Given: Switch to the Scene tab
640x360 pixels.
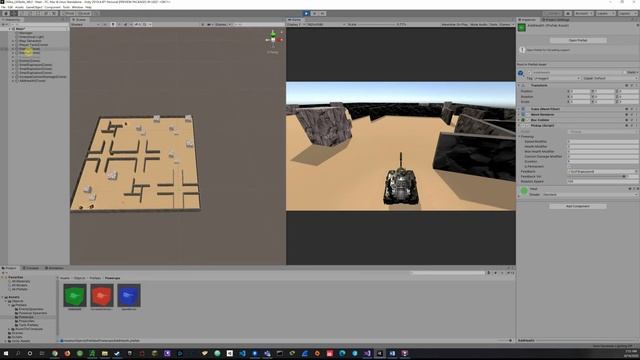Looking at the screenshot, I should point(80,20).
